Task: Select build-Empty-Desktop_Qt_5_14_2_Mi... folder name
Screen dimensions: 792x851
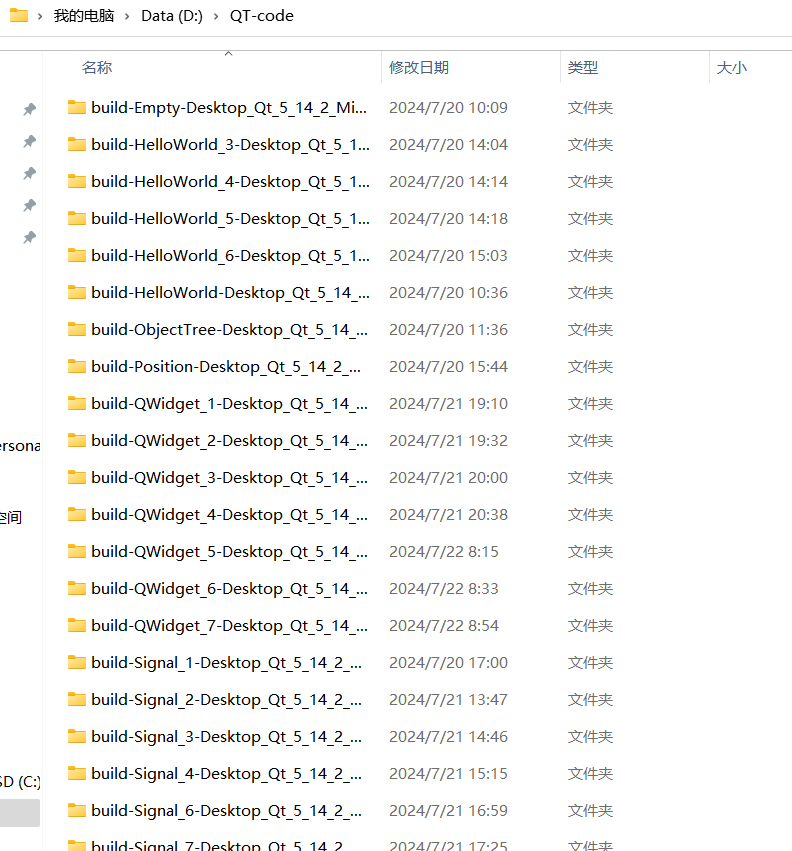Action: [229, 107]
